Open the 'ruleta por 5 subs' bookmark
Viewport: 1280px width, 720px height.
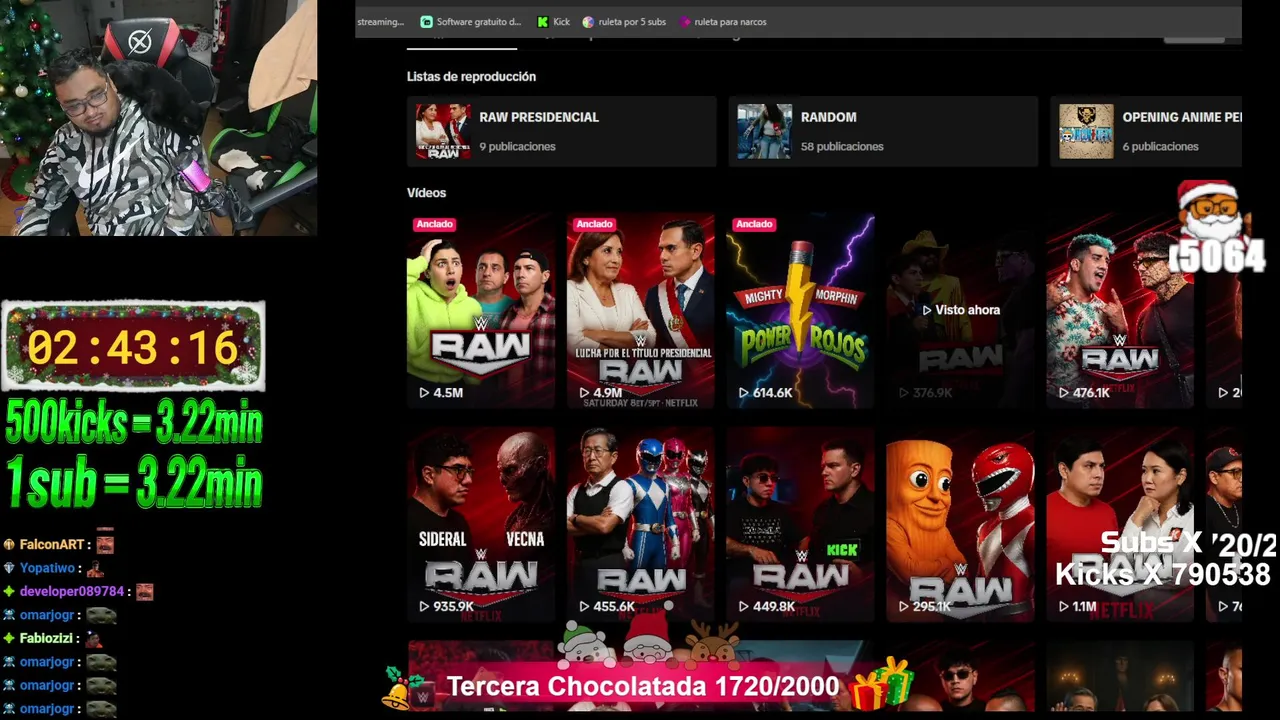[624, 22]
